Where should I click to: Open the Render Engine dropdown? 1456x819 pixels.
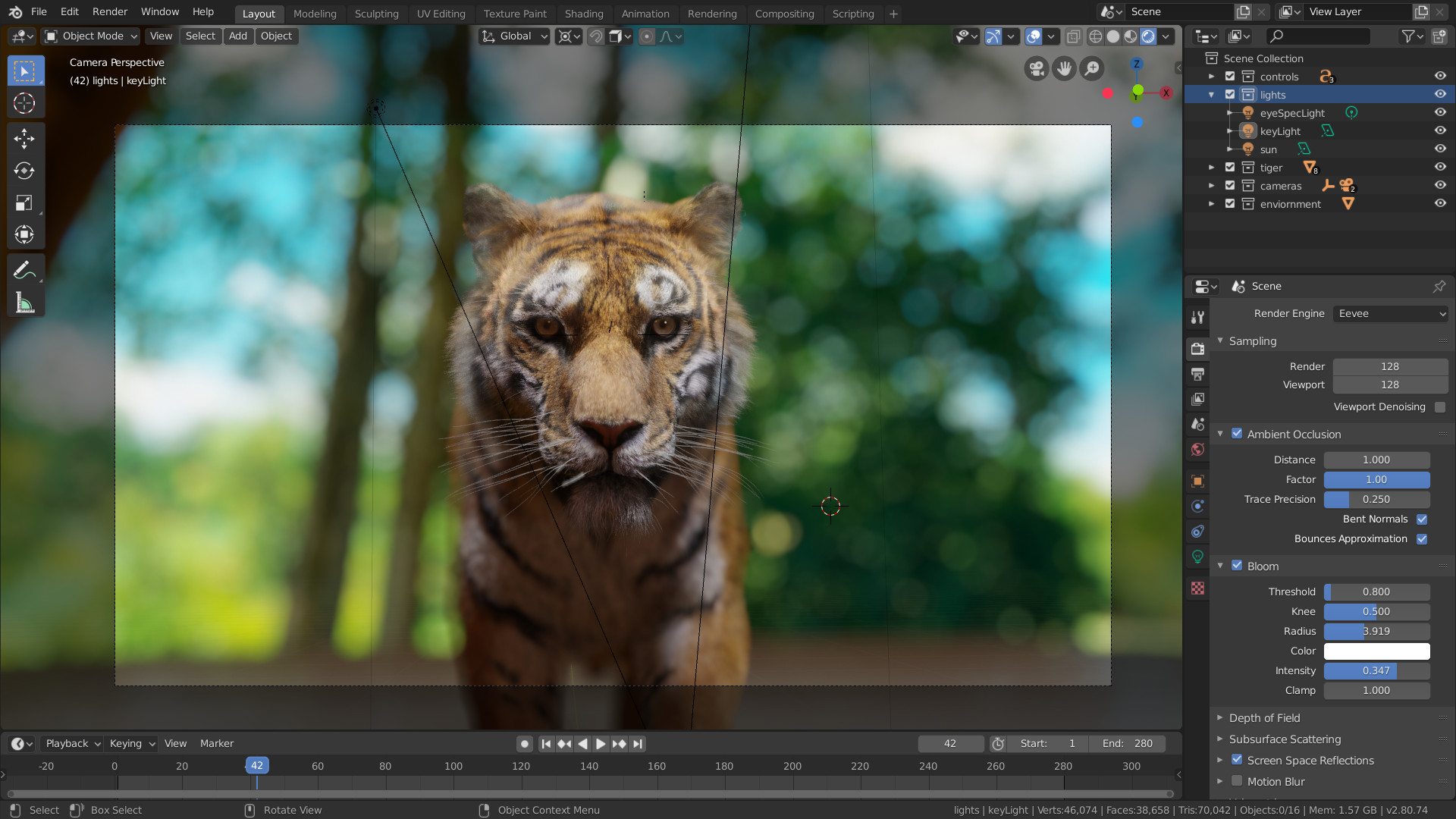(1389, 313)
